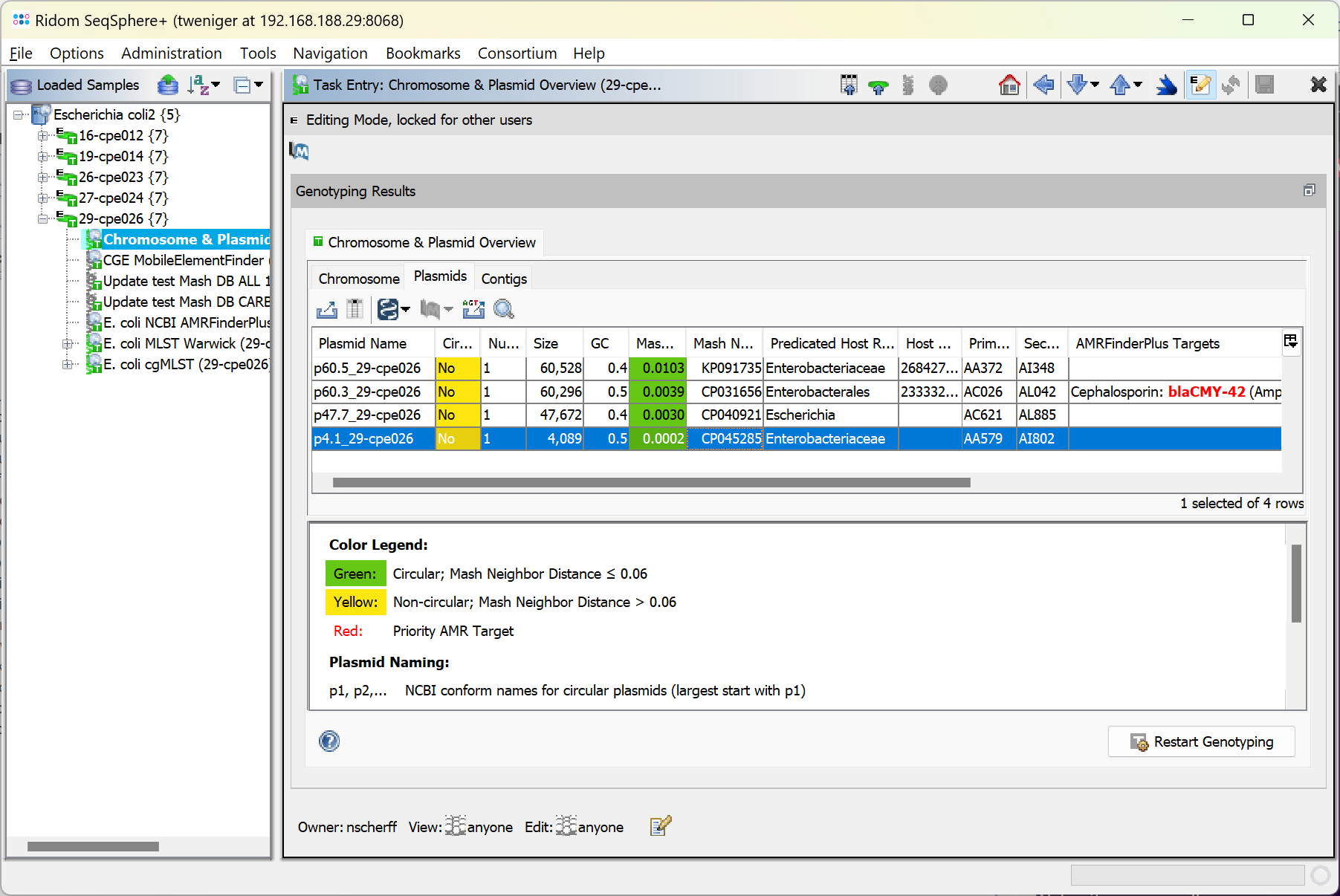Screen dimensions: 1340x896
Task: Open the Contigs tab
Action: [503, 279]
